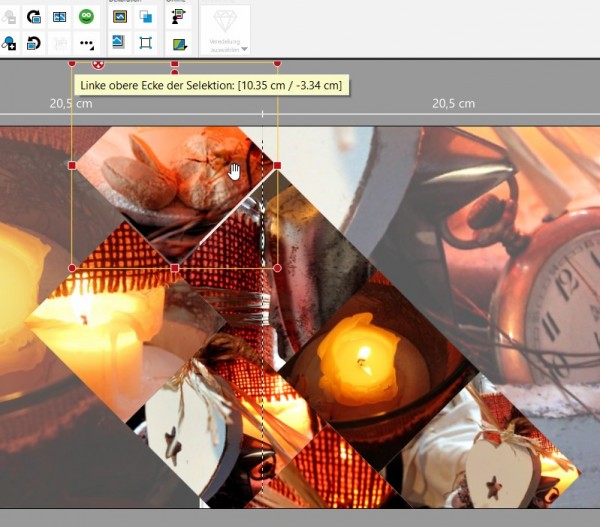Click the right-middle square selection handle
The height and width of the screenshot is (527, 600).
click(277, 165)
